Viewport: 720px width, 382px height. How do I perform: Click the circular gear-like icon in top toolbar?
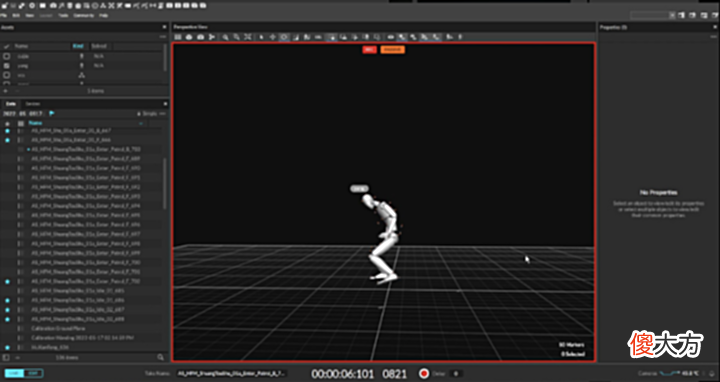click(32, 6)
